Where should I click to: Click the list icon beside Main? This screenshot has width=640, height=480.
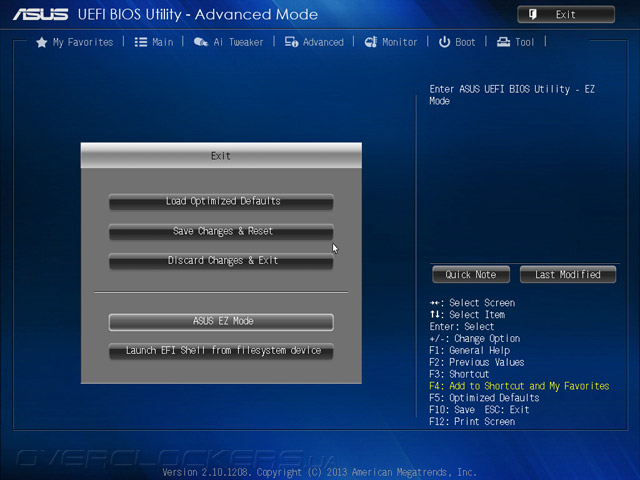click(141, 42)
